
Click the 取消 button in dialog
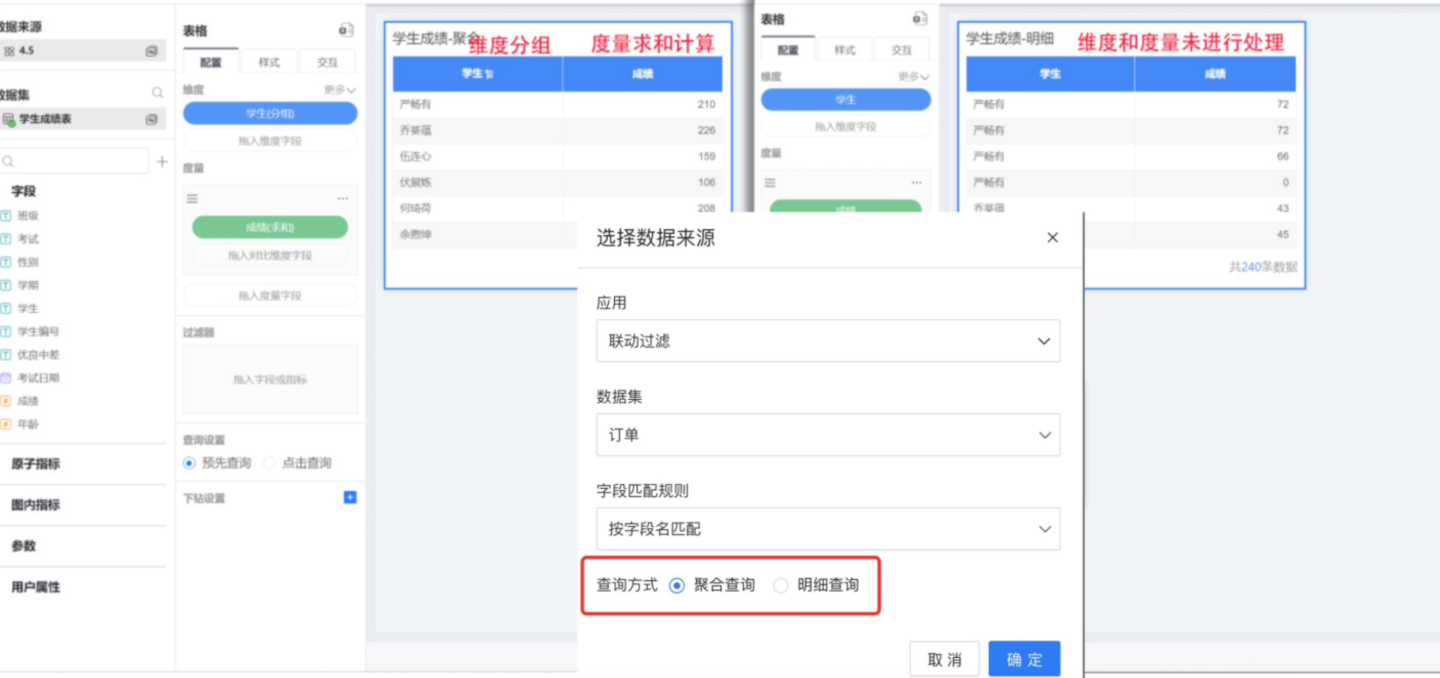944,659
